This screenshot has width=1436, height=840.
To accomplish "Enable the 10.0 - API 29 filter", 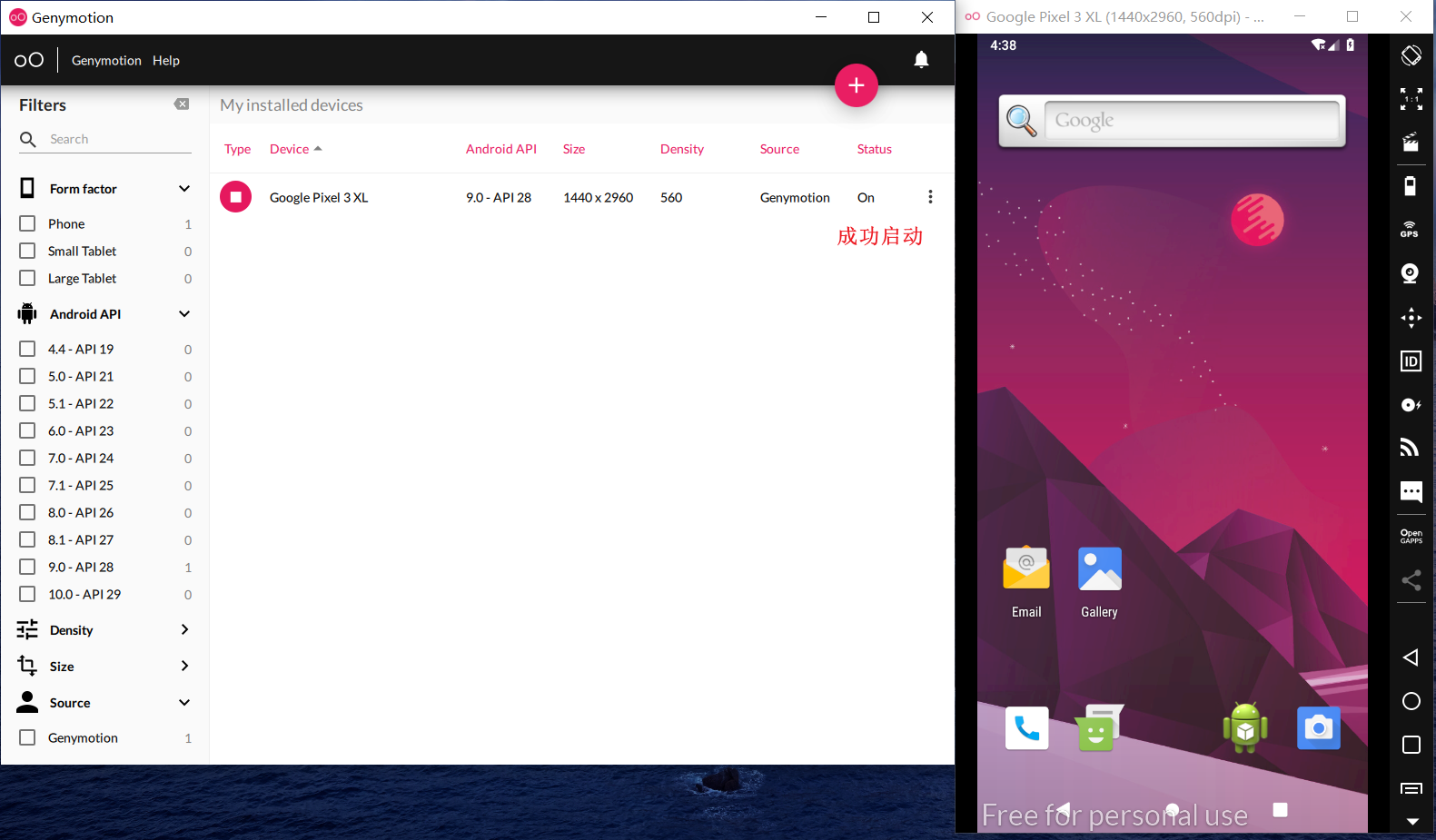I will coord(27,594).
